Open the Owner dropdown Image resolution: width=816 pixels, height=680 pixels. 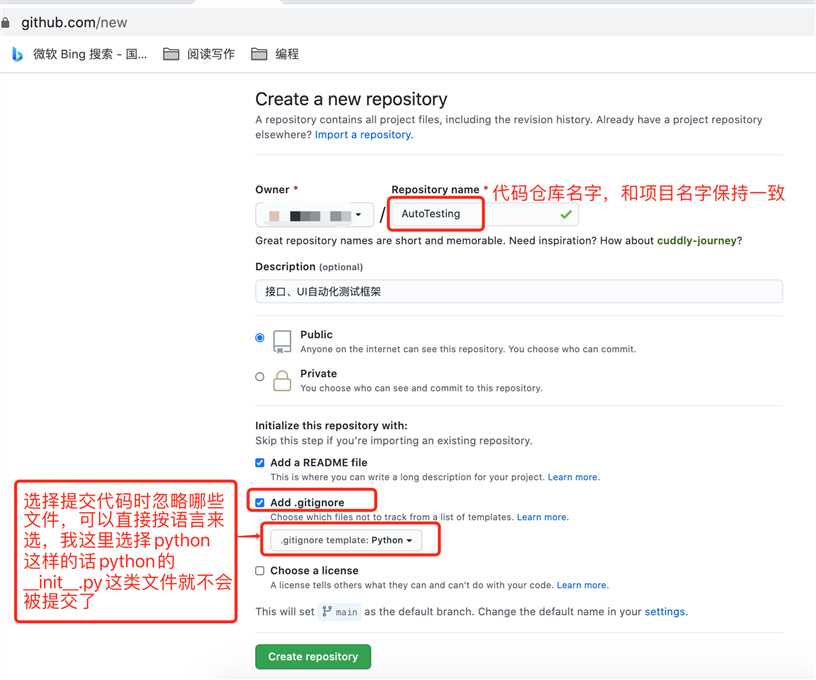pos(314,215)
